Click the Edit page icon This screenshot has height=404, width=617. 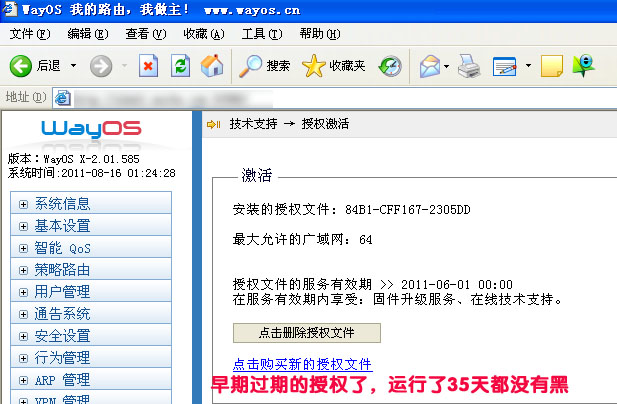coord(504,66)
